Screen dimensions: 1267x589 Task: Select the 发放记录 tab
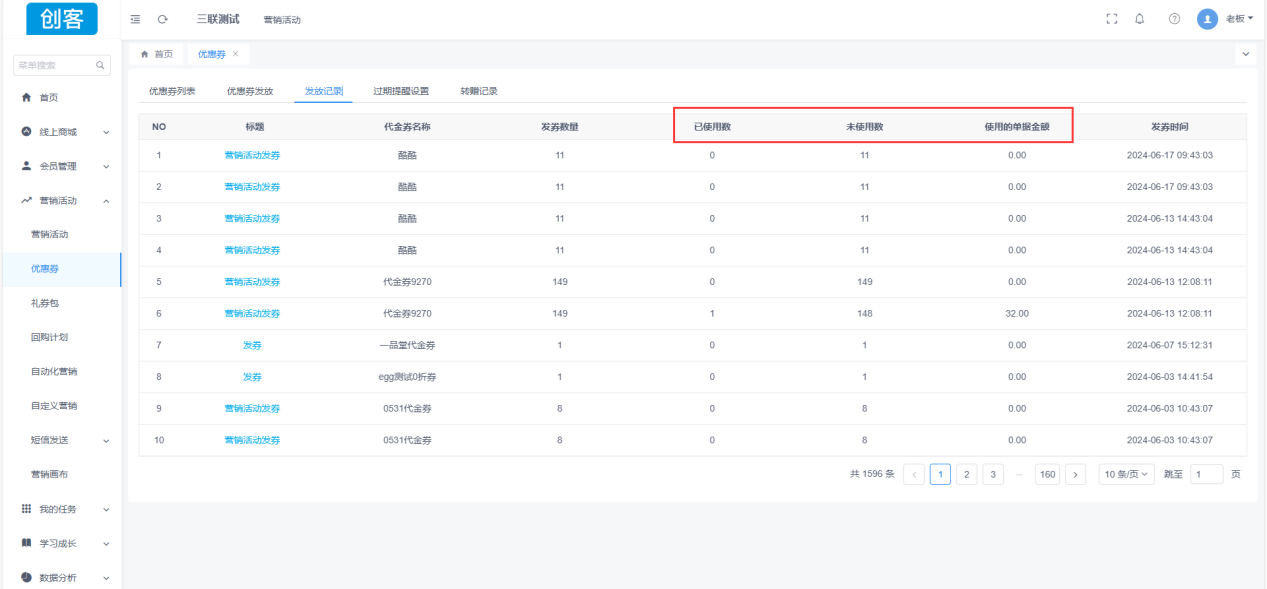coord(324,91)
